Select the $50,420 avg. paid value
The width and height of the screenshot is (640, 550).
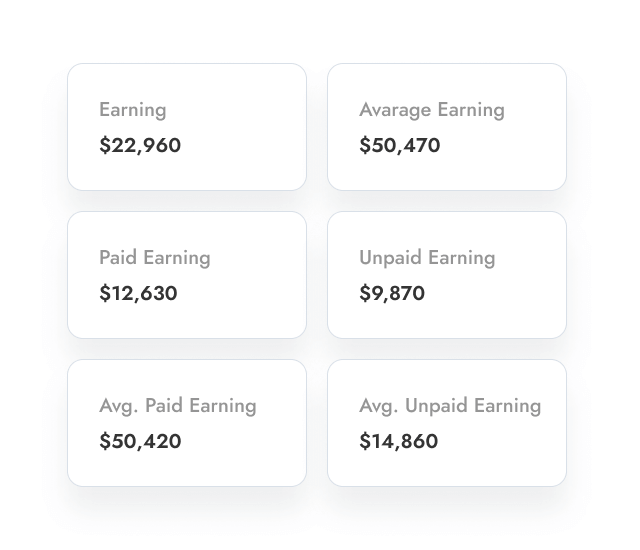click(140, 441)
